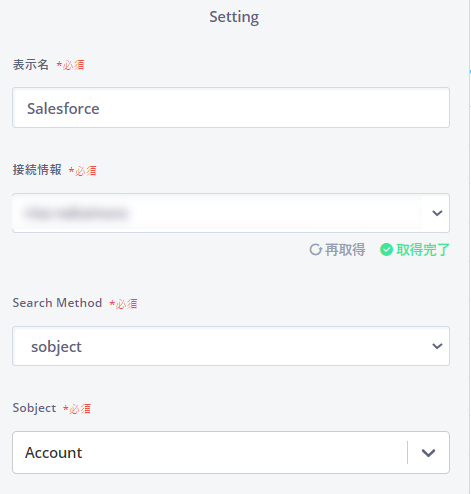Click the chevron arrow in the Search Method dropdown
Screen dimensions: 471x494
click(437, 346)
